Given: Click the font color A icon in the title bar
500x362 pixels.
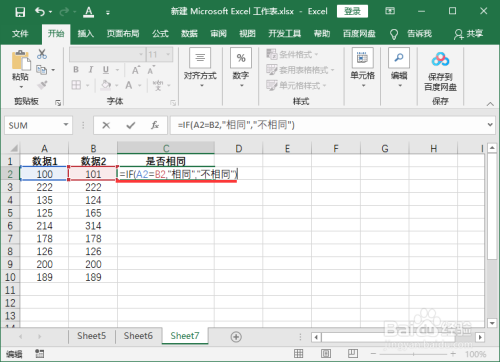Looking at the screenshot, I should [x=88, y=12].
